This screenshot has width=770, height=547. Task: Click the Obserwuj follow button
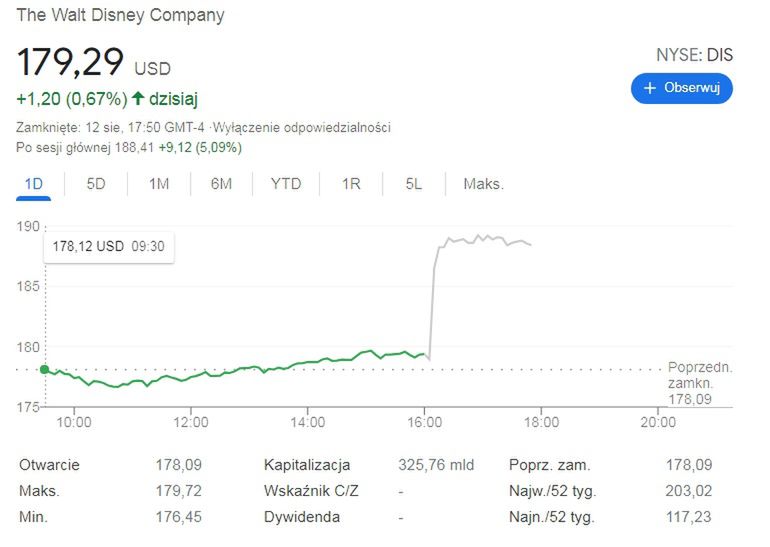(x=681, y=88)
